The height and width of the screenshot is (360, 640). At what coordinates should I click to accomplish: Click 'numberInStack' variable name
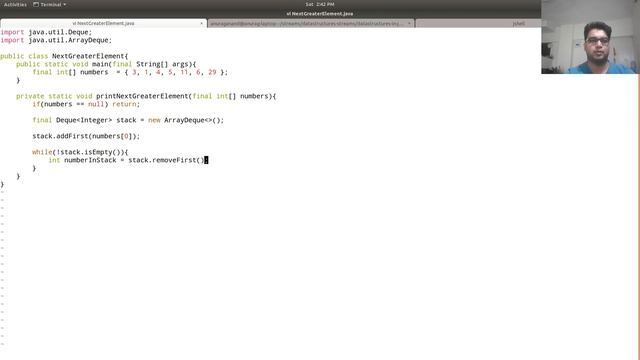[x=90, y=160]
